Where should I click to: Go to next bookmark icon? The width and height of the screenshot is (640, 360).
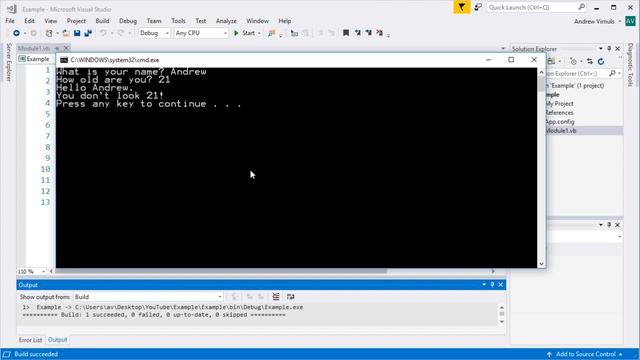(369, 33)
